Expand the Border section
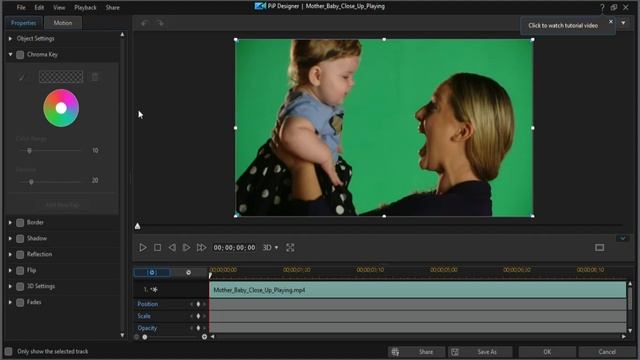640x360 pixels. [x=10, y=222]
